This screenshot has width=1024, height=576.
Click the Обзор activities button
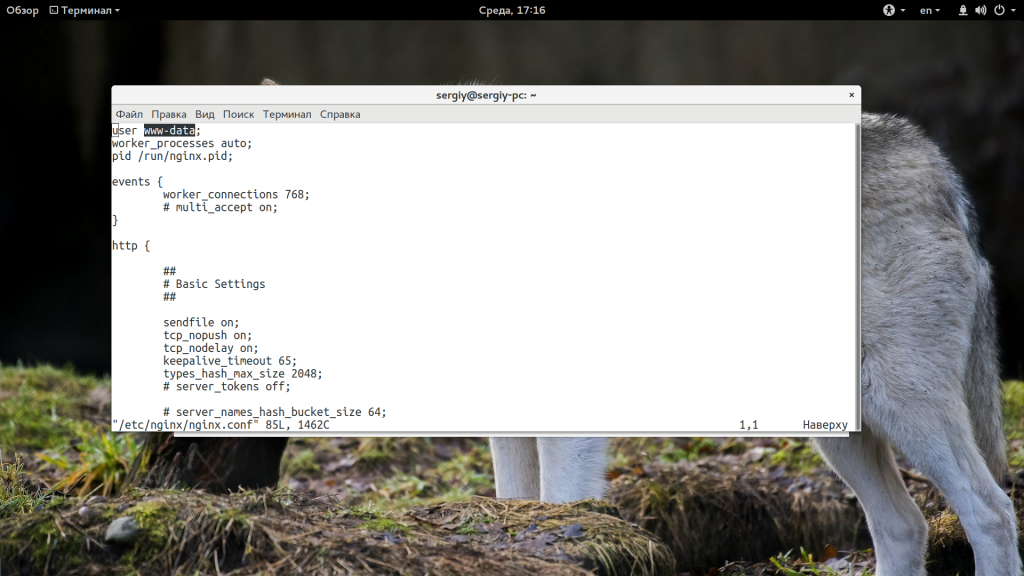pos(22,10)
